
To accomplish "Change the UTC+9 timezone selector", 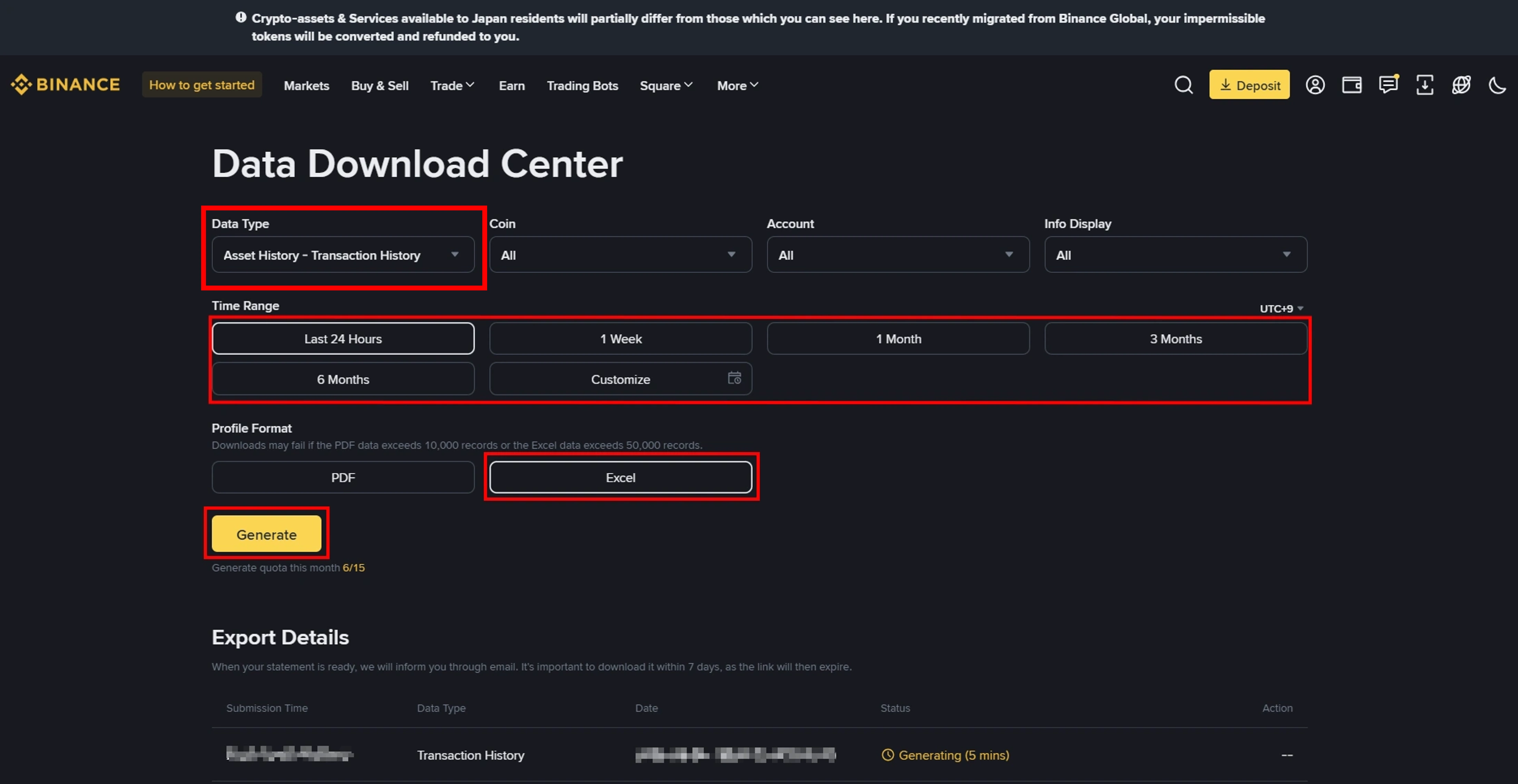I will pyautogui.click(x=1281, y=308).
